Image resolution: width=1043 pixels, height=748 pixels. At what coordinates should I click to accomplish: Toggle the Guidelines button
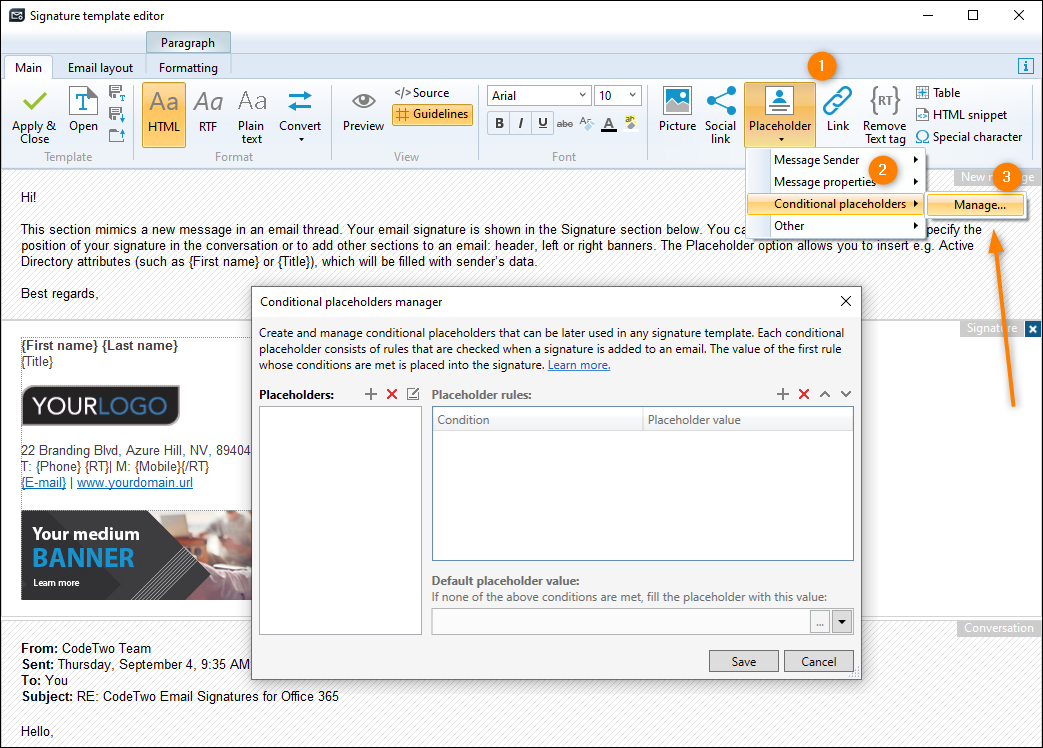coord(432,114)
